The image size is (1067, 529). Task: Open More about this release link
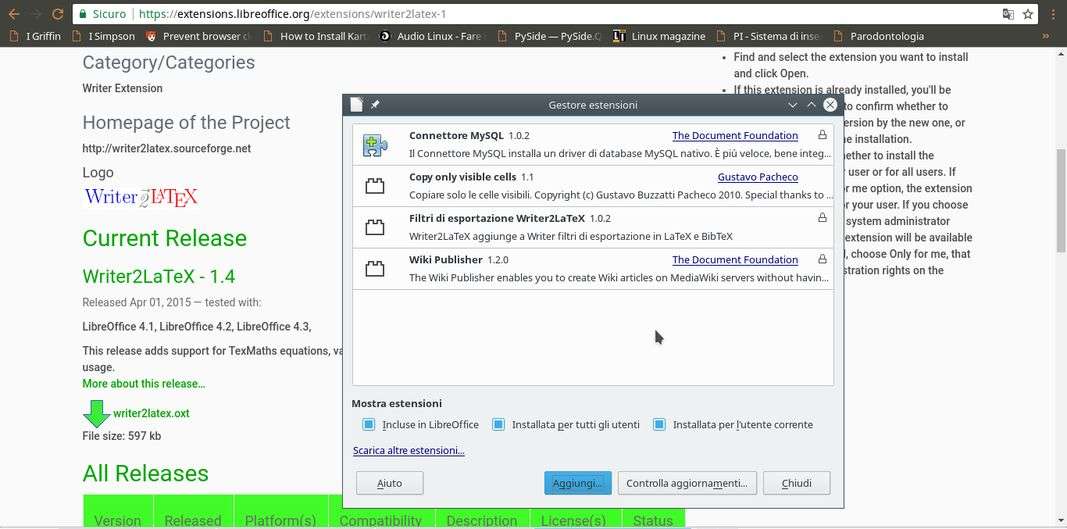pyautogui.click(x=144, y=384)
